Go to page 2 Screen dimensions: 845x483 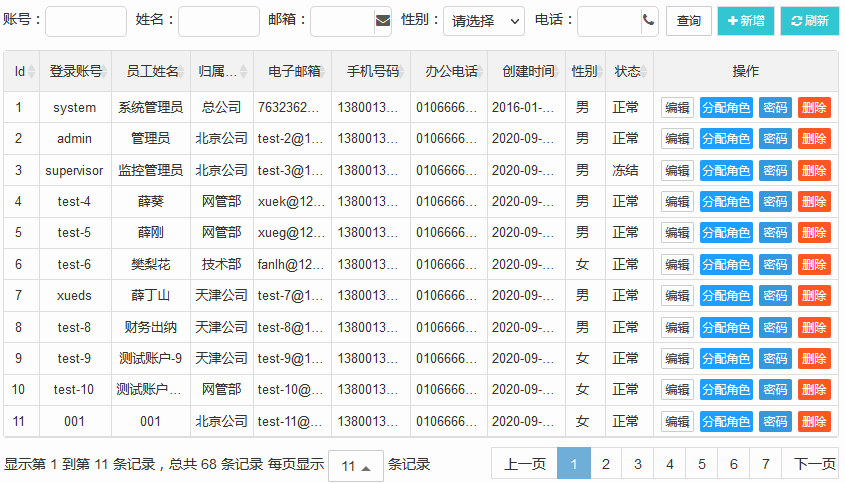click(x=606, y=464)
